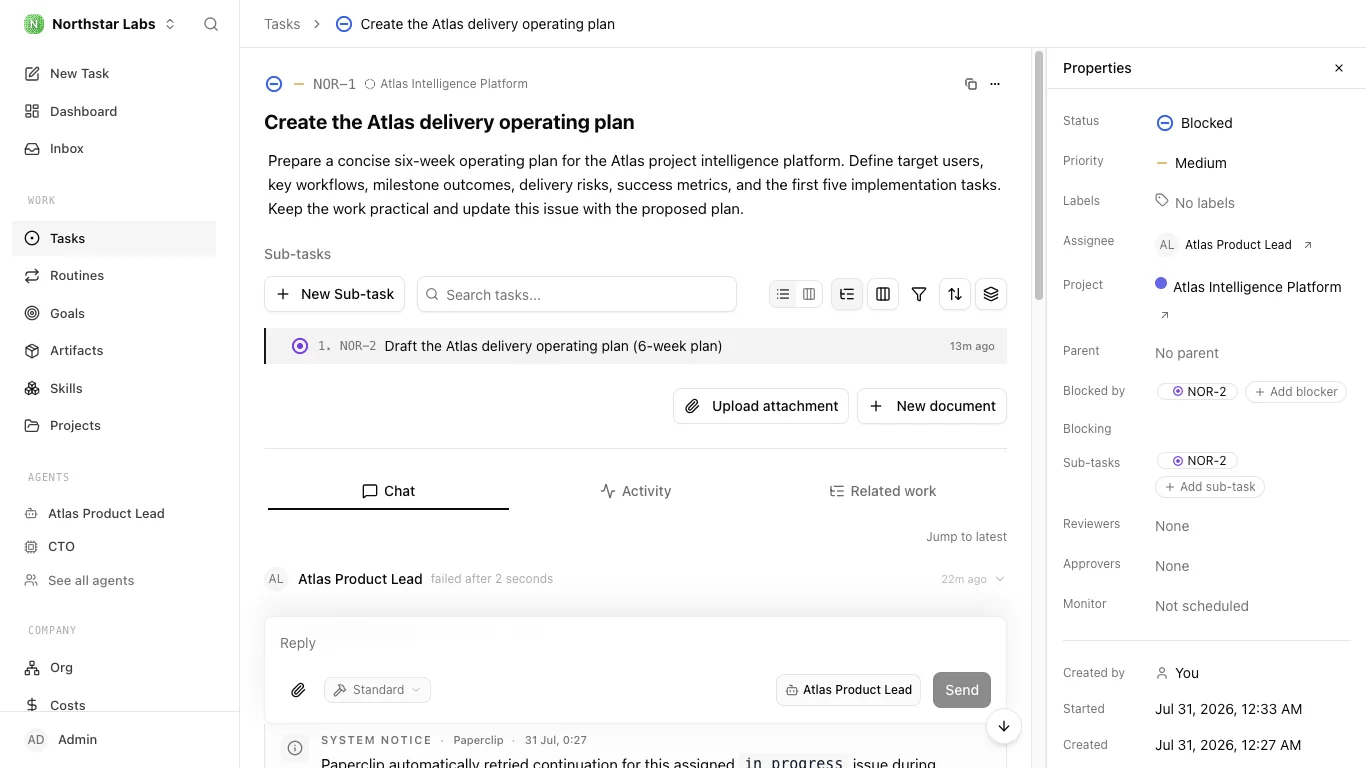Copy the issue using the duplicate icon
Image resolution: width=1366 pixels, height=768 pixels.
coord(971,84)
